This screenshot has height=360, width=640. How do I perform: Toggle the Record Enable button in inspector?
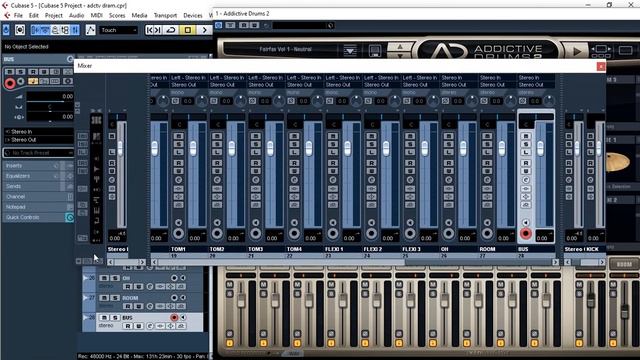click(10, 83)
